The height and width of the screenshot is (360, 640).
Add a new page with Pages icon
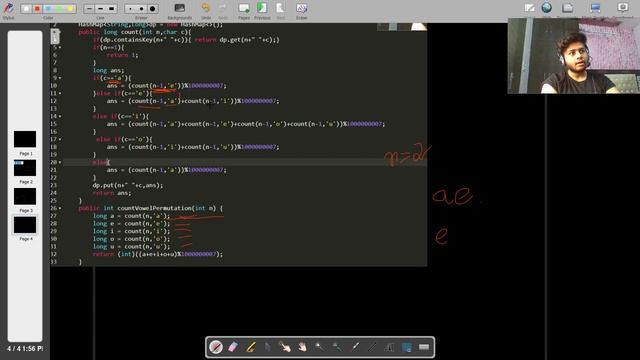point(244,8)
